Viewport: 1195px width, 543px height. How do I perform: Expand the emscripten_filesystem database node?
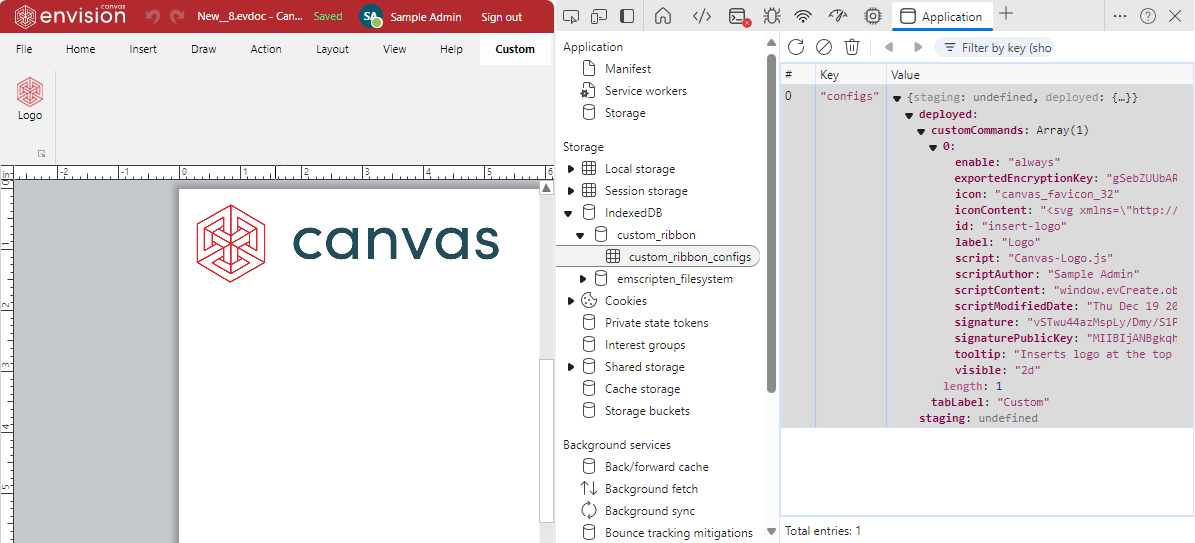[x=584, y=279]
